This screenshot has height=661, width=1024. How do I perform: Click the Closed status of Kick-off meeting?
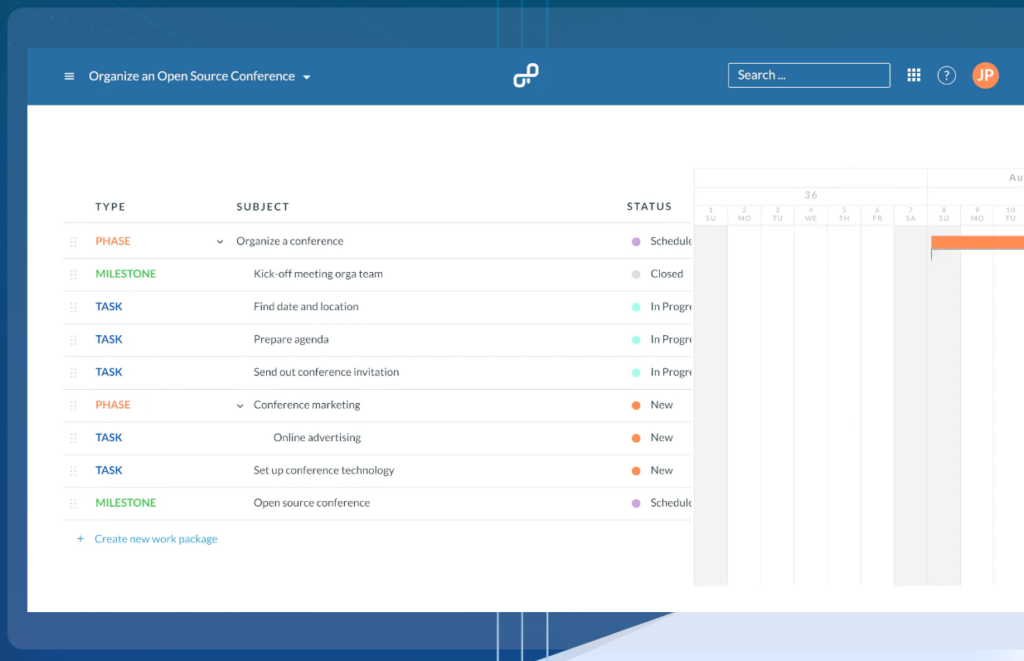666,274
